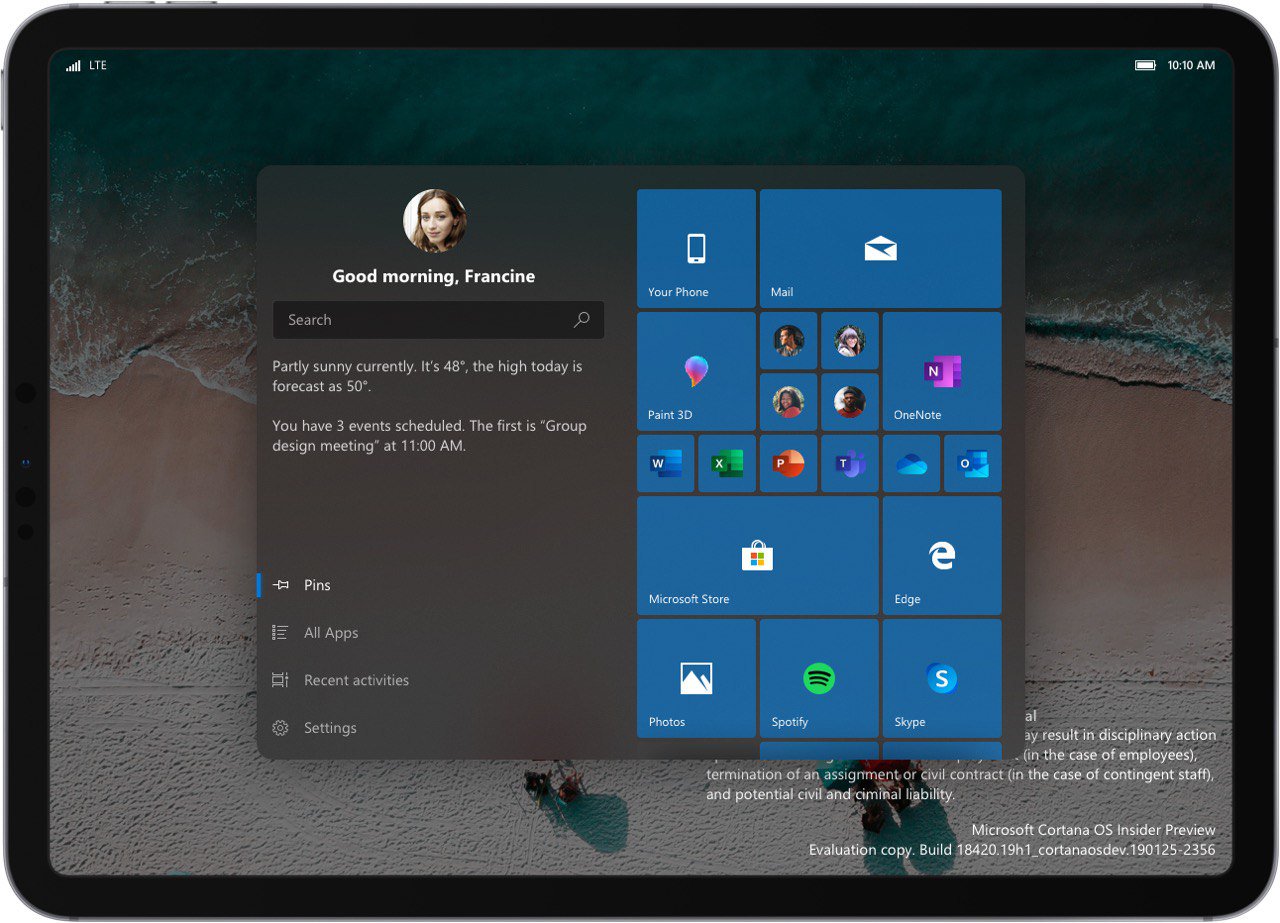Image resolution: width=1280 pixels, height=923 pixels.
Task: Switch to the All Apps label
Action: pos(331,633)
